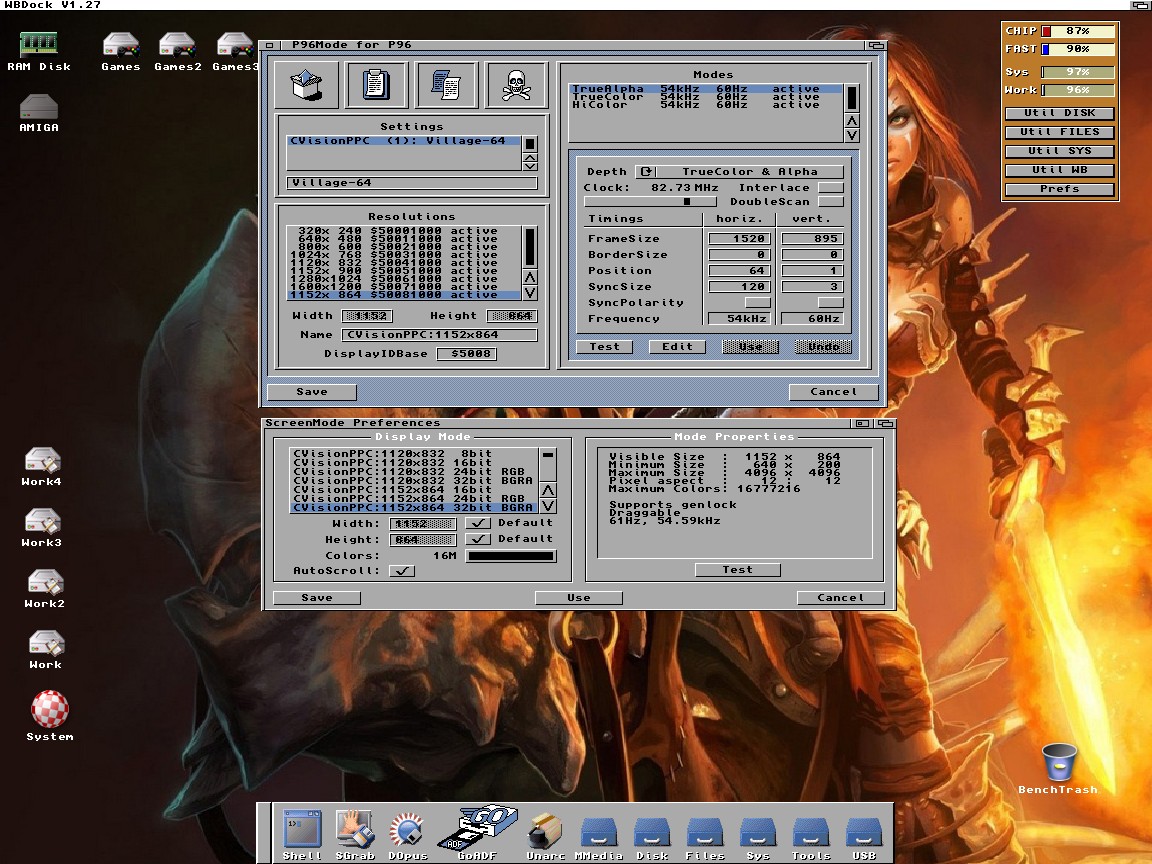Click Prefs in the side panel

click(1059, 190)
